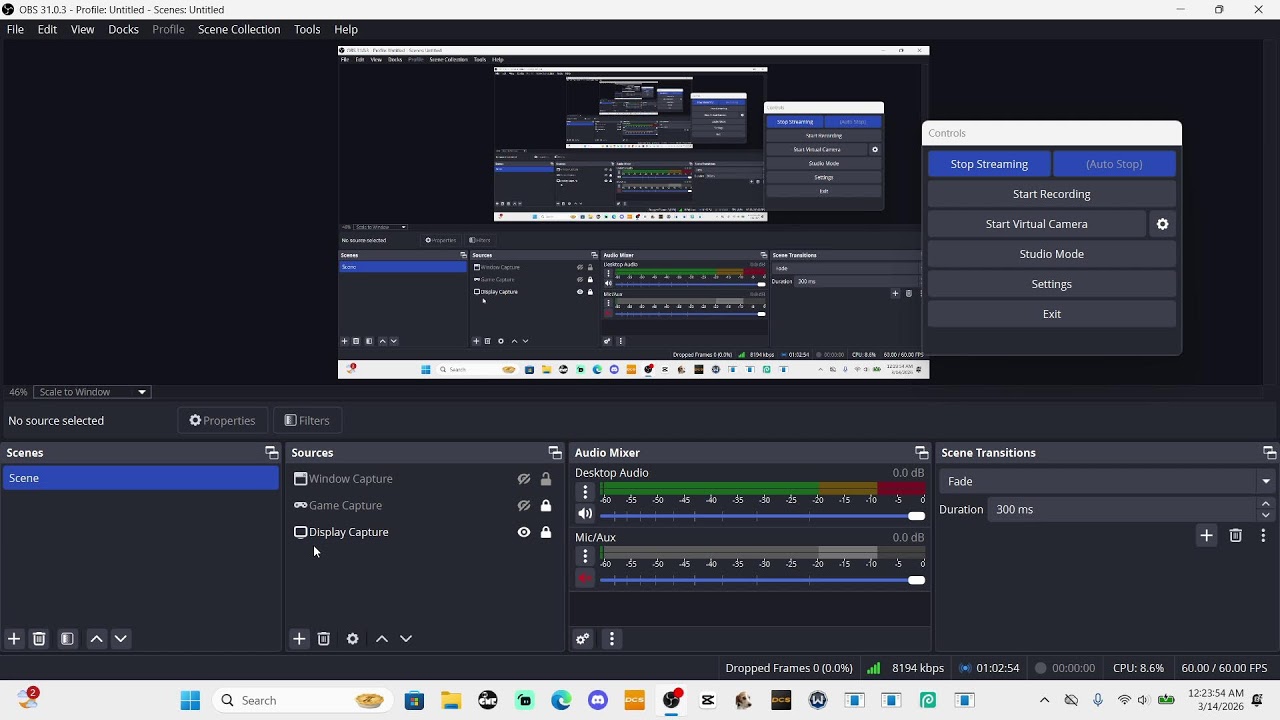The image size is (1280, 720).
Task: Open the Edit menu
Action: pyautogui.click(x=47, y=29)
